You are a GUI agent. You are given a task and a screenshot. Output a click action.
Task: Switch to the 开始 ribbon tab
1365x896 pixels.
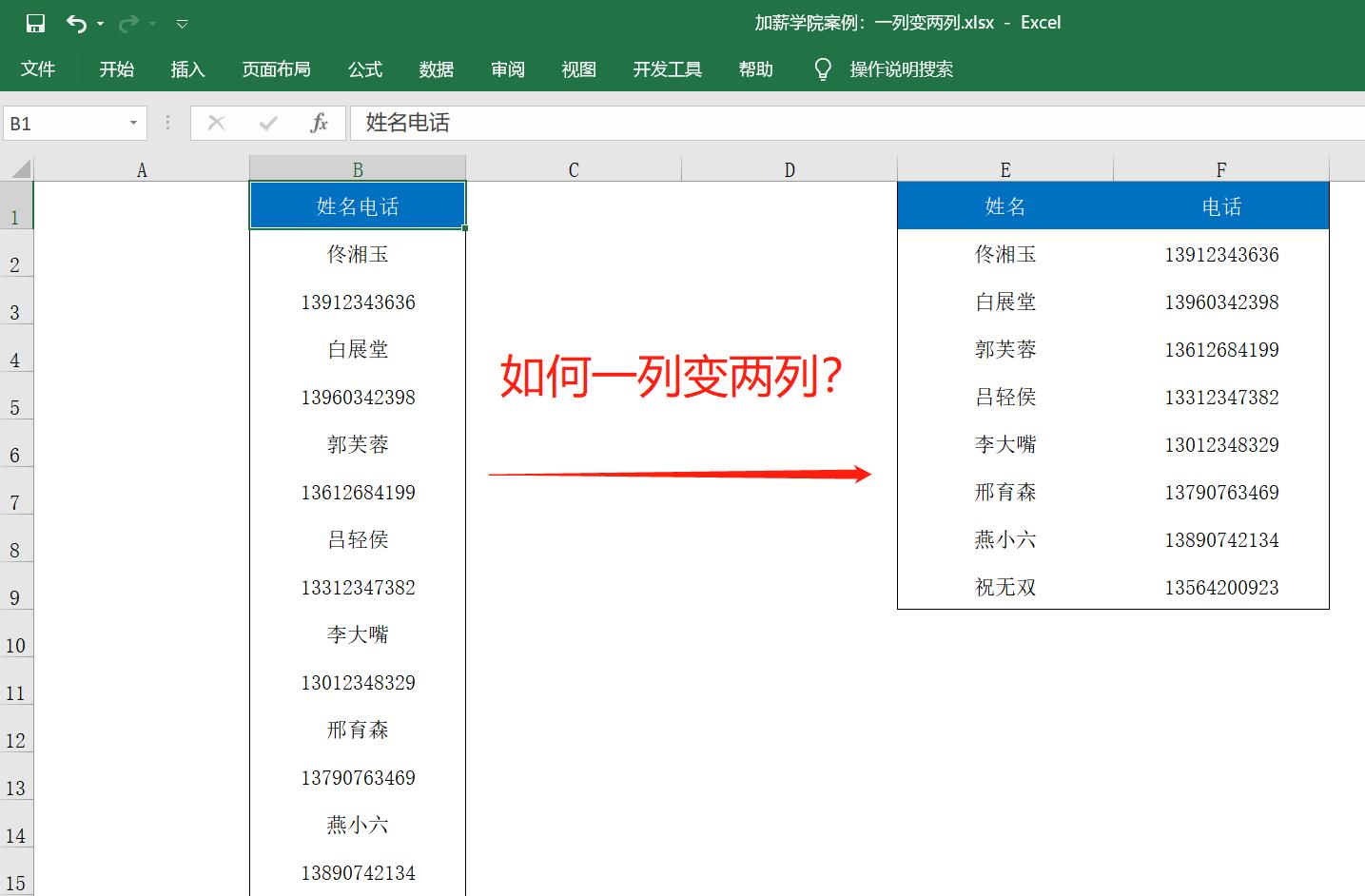click(x=116, y=68)
